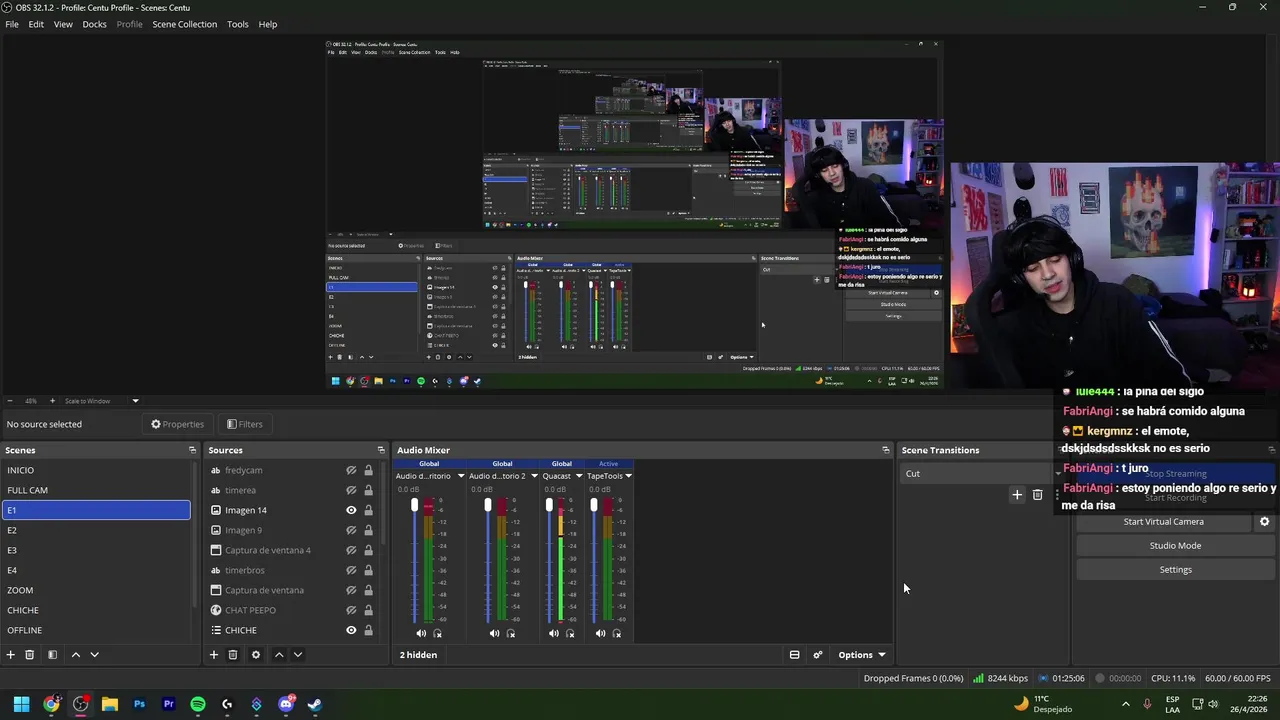Open scene filters icon in Scenes toolbar

point(52,655)
